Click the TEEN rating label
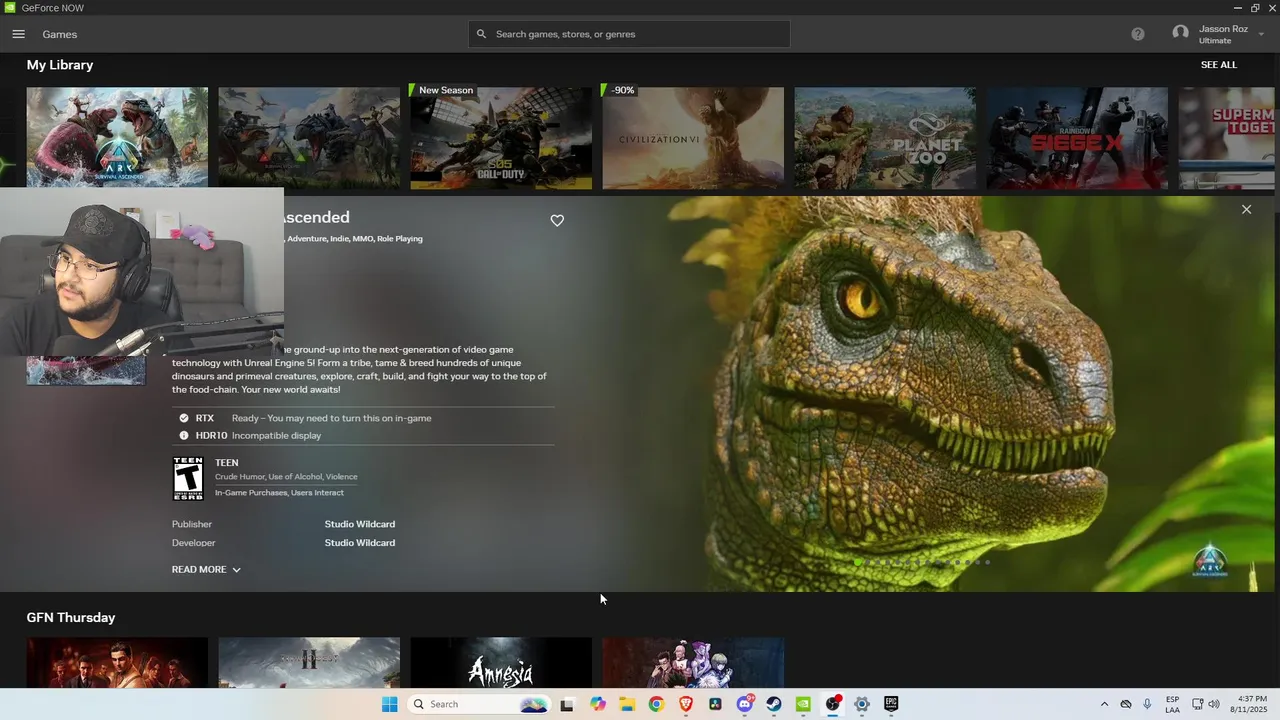This screenshot has width=1280, height=720. pos(227,463)
